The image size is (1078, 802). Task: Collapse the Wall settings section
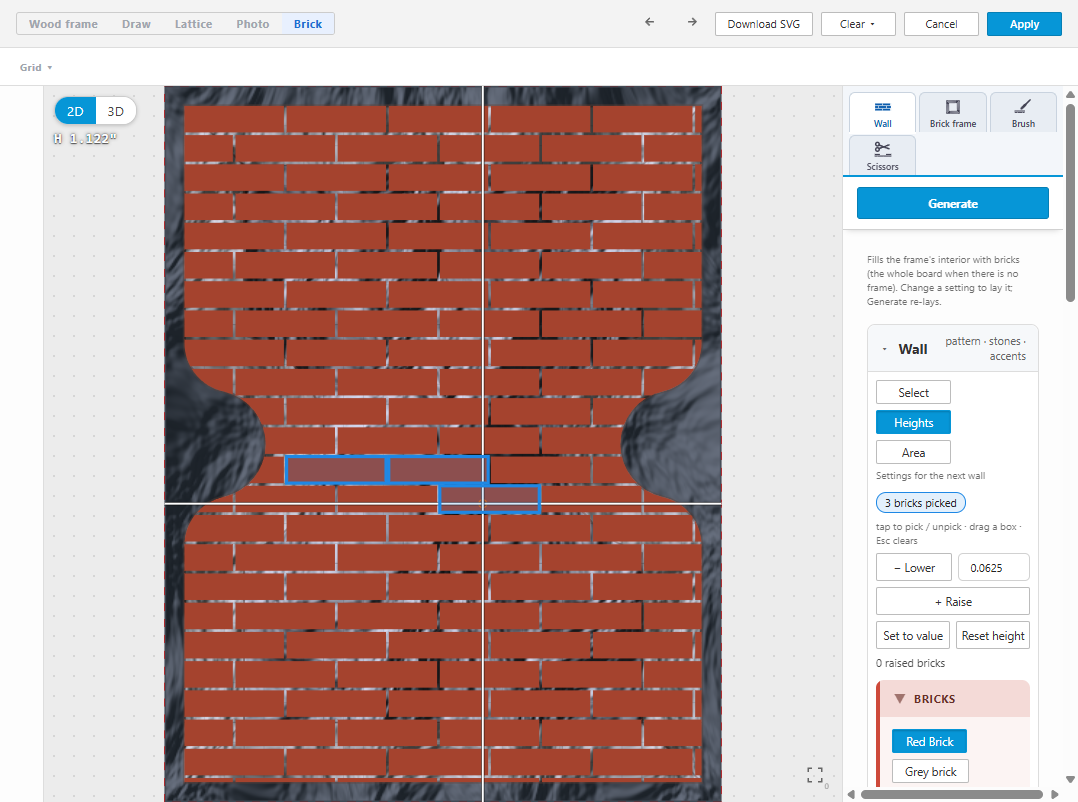click(x=884, y=349)
